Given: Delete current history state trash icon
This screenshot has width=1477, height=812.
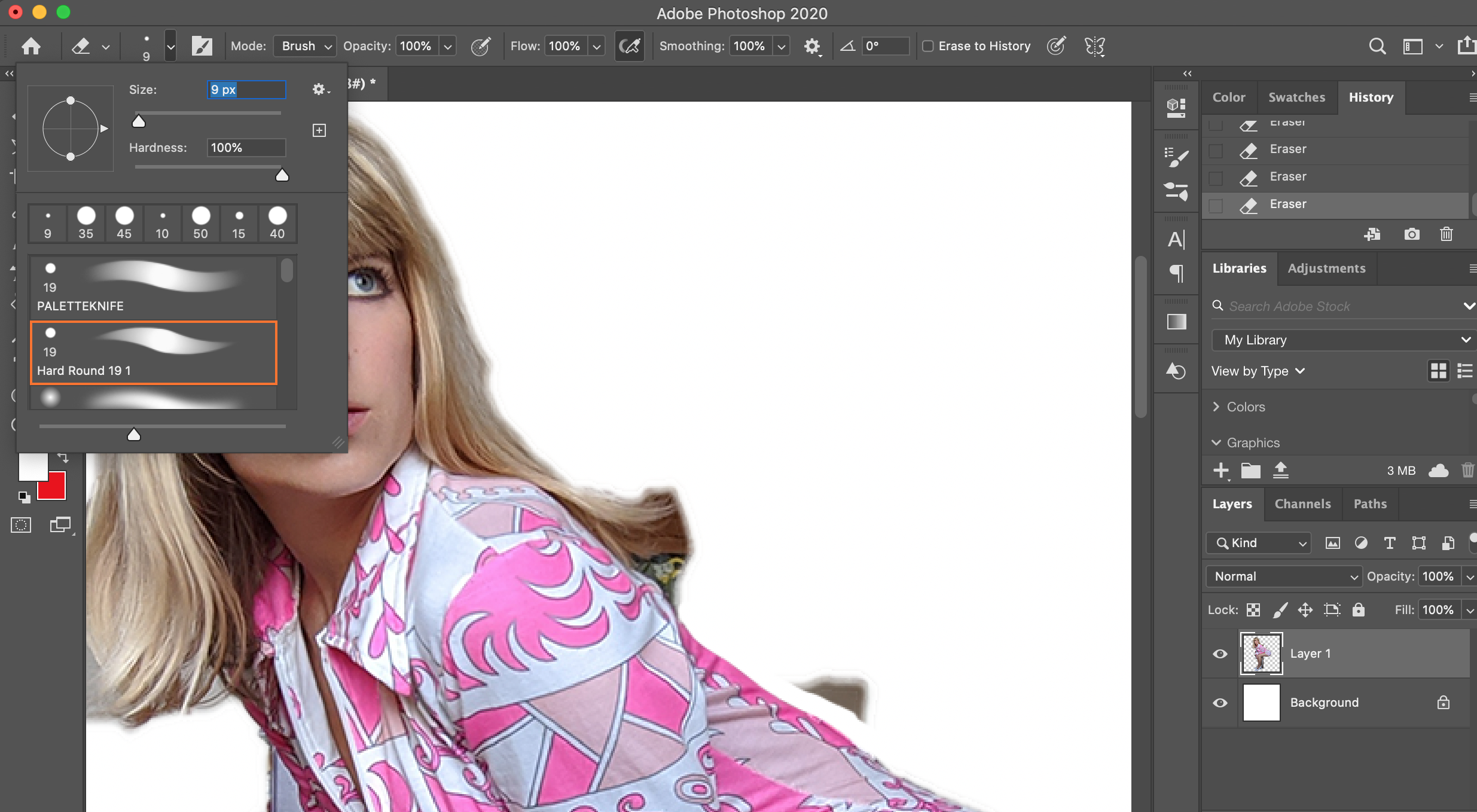Looking at the screenshot, I should (x=1446, y=234).
